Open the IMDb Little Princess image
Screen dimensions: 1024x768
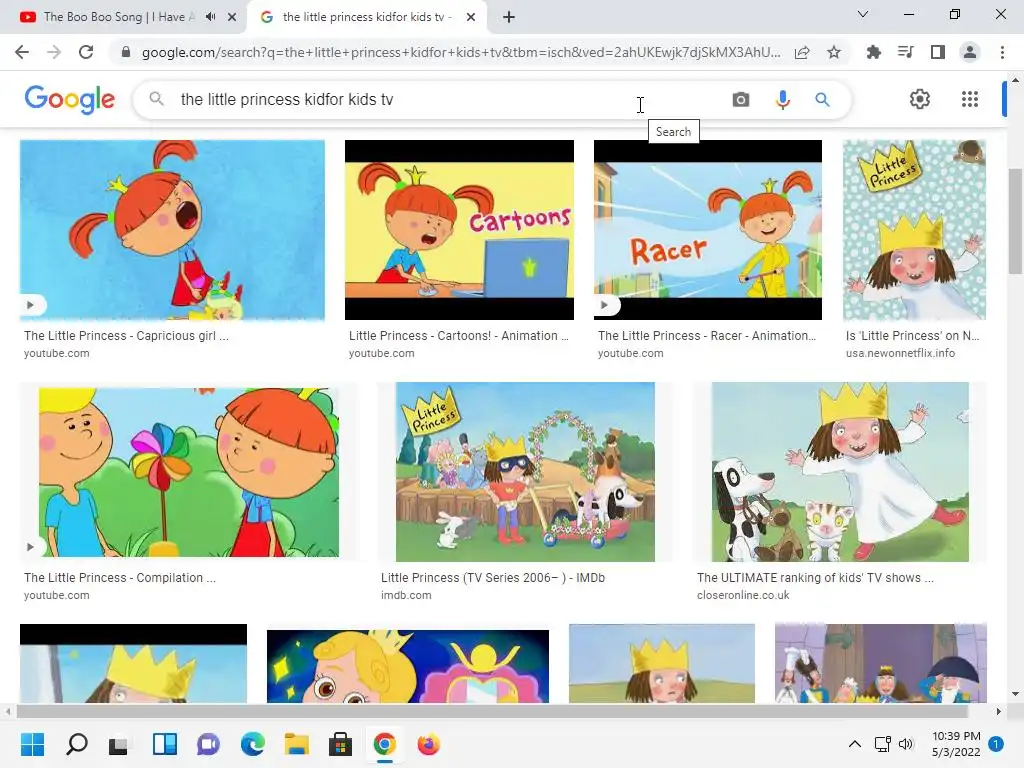click(x=525, y=472)
